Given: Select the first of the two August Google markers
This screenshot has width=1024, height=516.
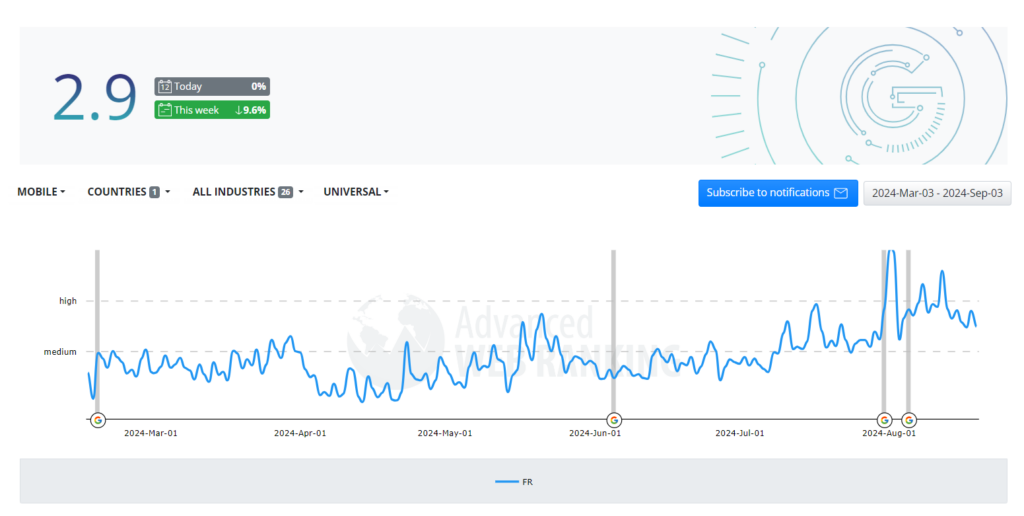Looking at the screenshot, I should pyautogui.click(x=884, y=420).
